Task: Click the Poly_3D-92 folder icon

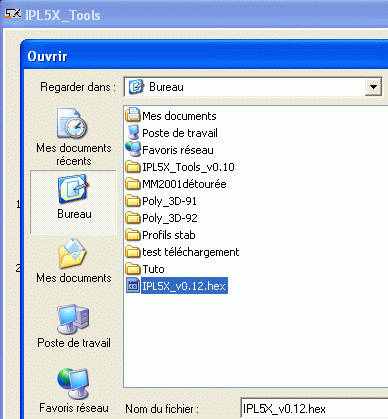Action: pos(133,217)
